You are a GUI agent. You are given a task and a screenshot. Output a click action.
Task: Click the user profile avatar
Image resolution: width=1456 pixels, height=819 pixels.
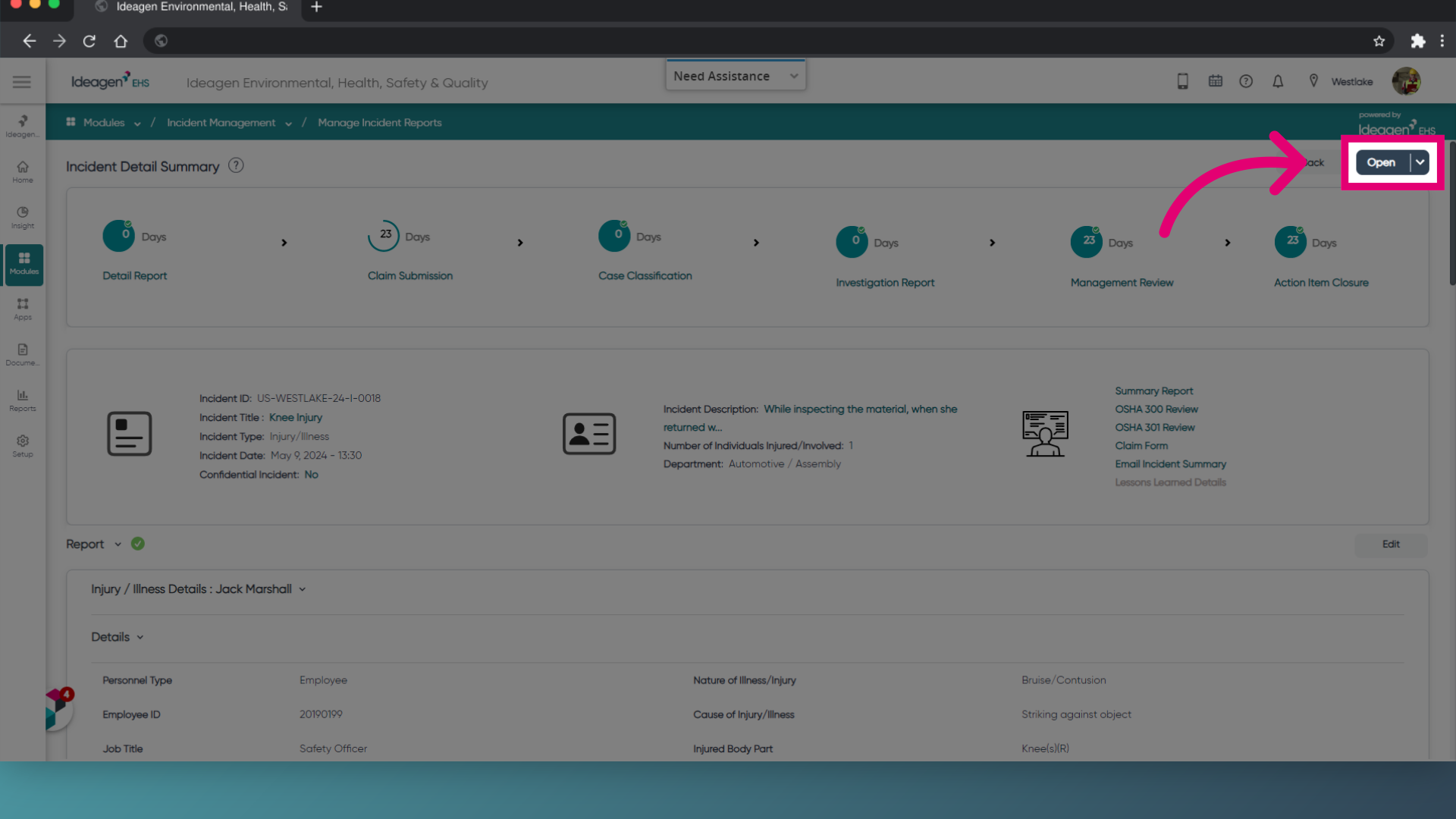point(1406,81)
